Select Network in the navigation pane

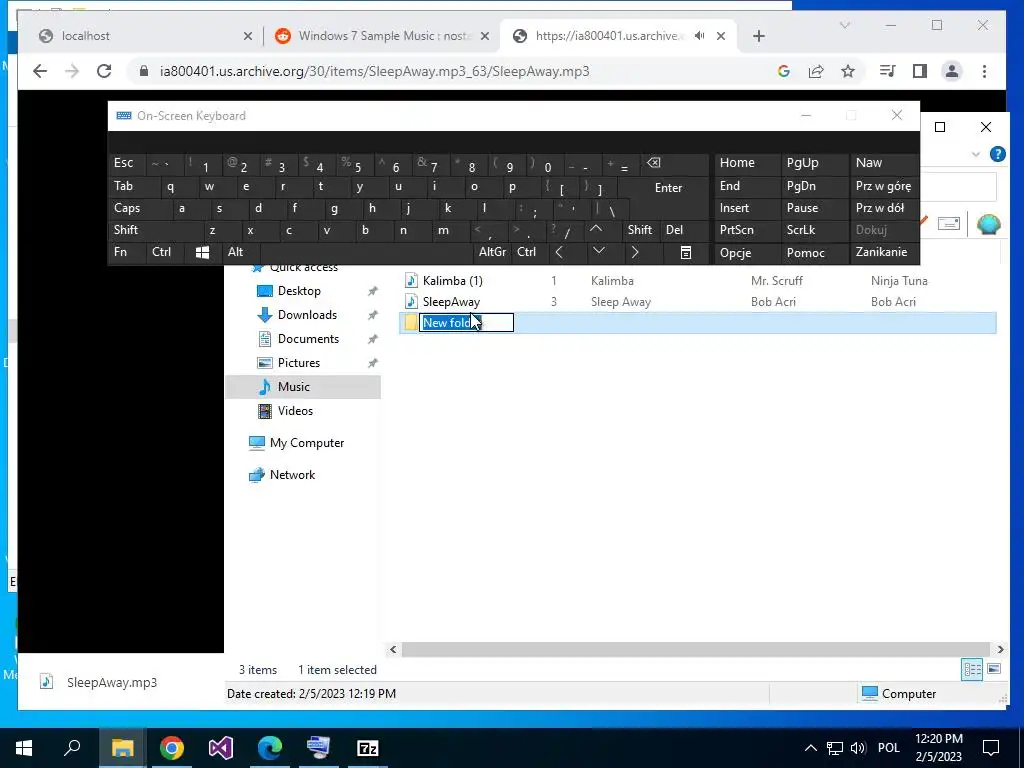pyautogui.click(x=292, y=475)
